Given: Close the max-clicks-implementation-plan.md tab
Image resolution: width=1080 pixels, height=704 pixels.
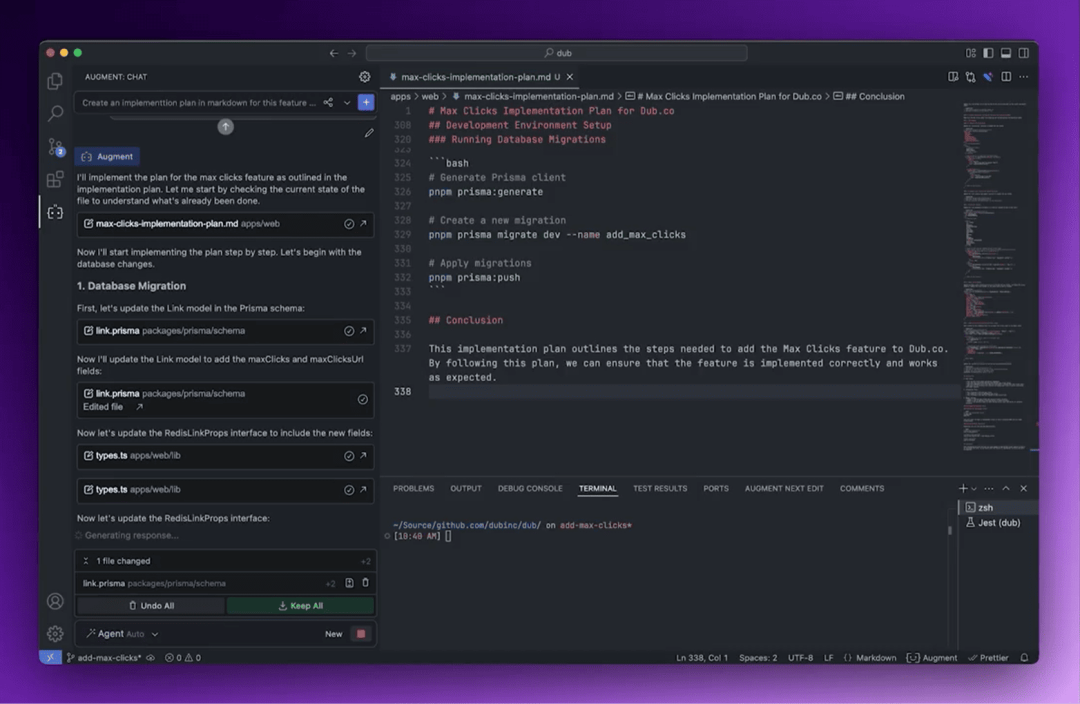Looking at the screenshot, I should pyautogui.click(x=570, y=77).
